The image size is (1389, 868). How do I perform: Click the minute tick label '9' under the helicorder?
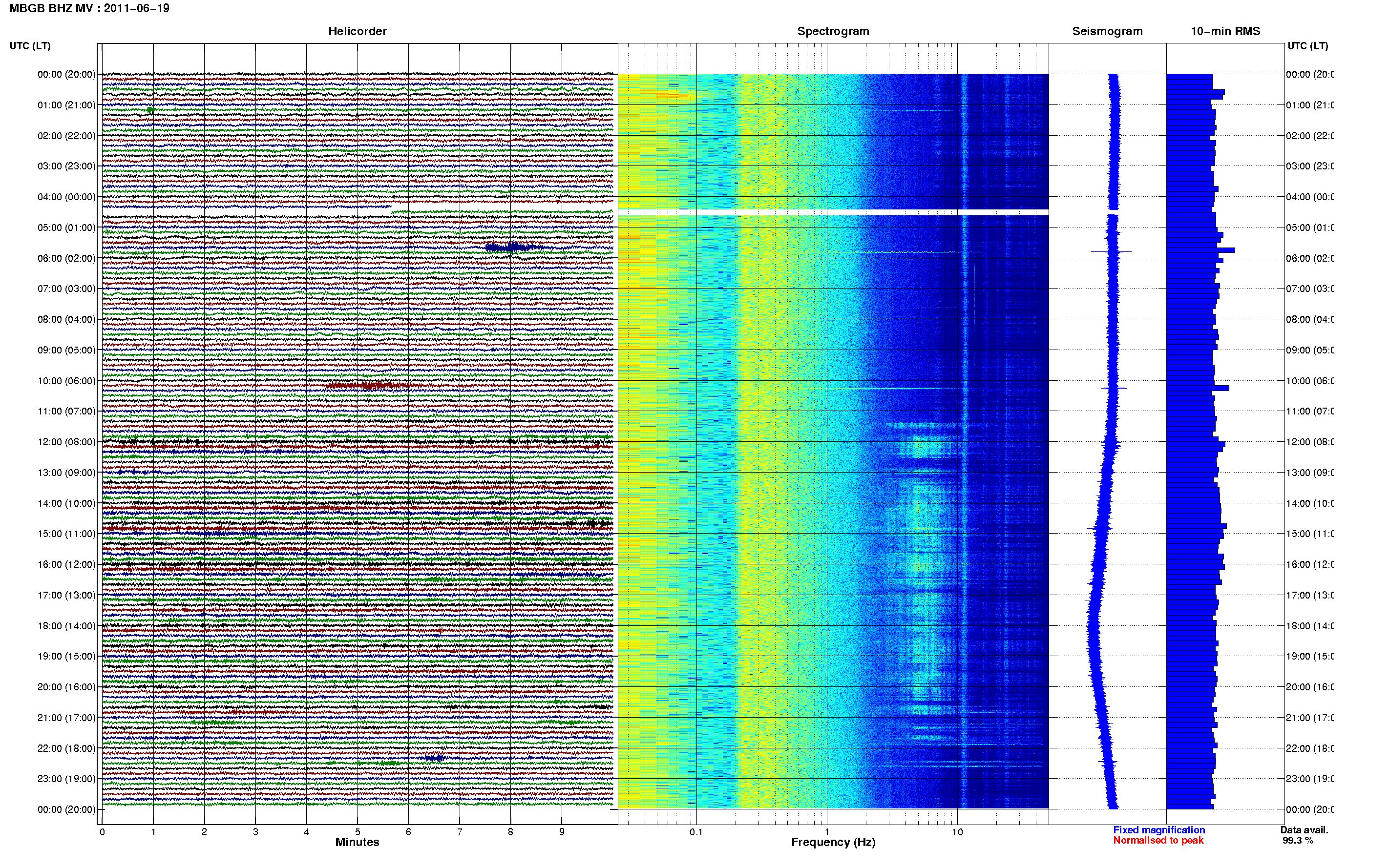(x=562, y=832)
